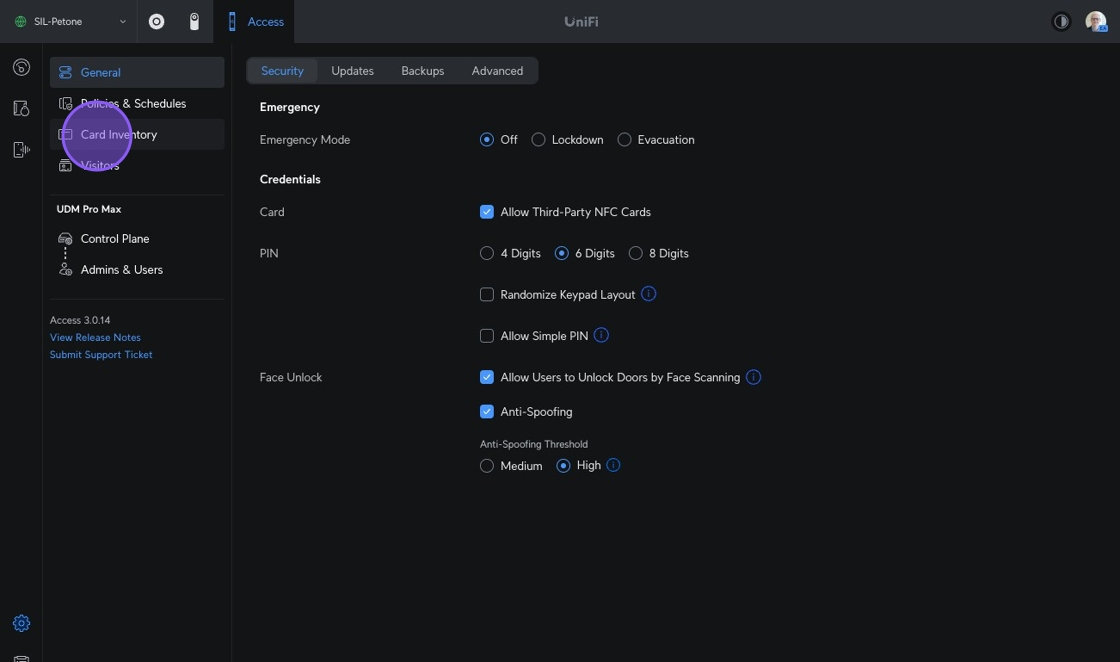Open the Advanced tab
Viewport: 1120px width, 662px height.
click(x=497, y=71)
